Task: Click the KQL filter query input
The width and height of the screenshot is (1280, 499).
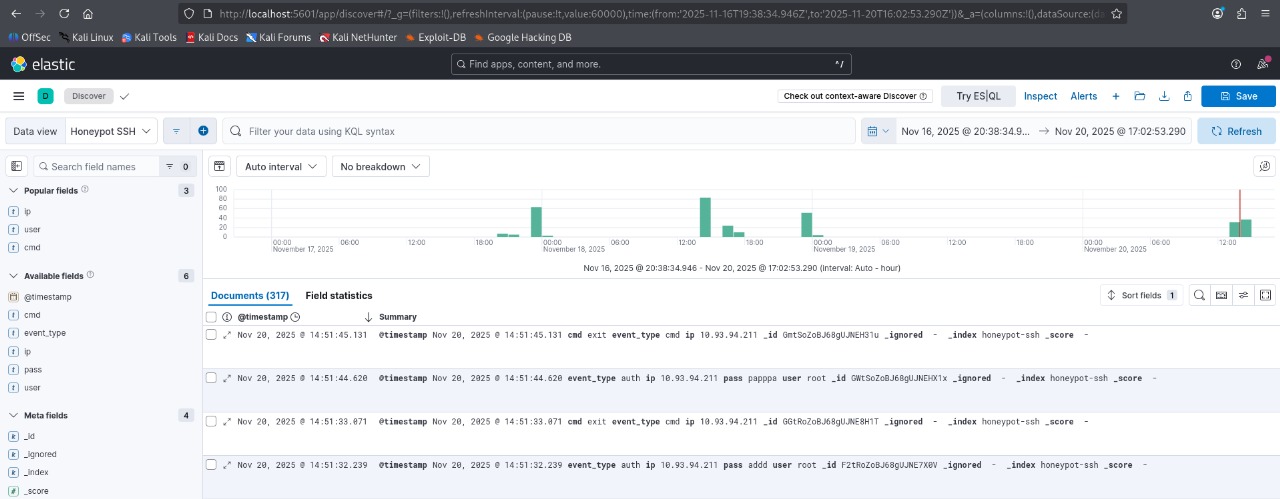Action: click(x=540, y=131)
